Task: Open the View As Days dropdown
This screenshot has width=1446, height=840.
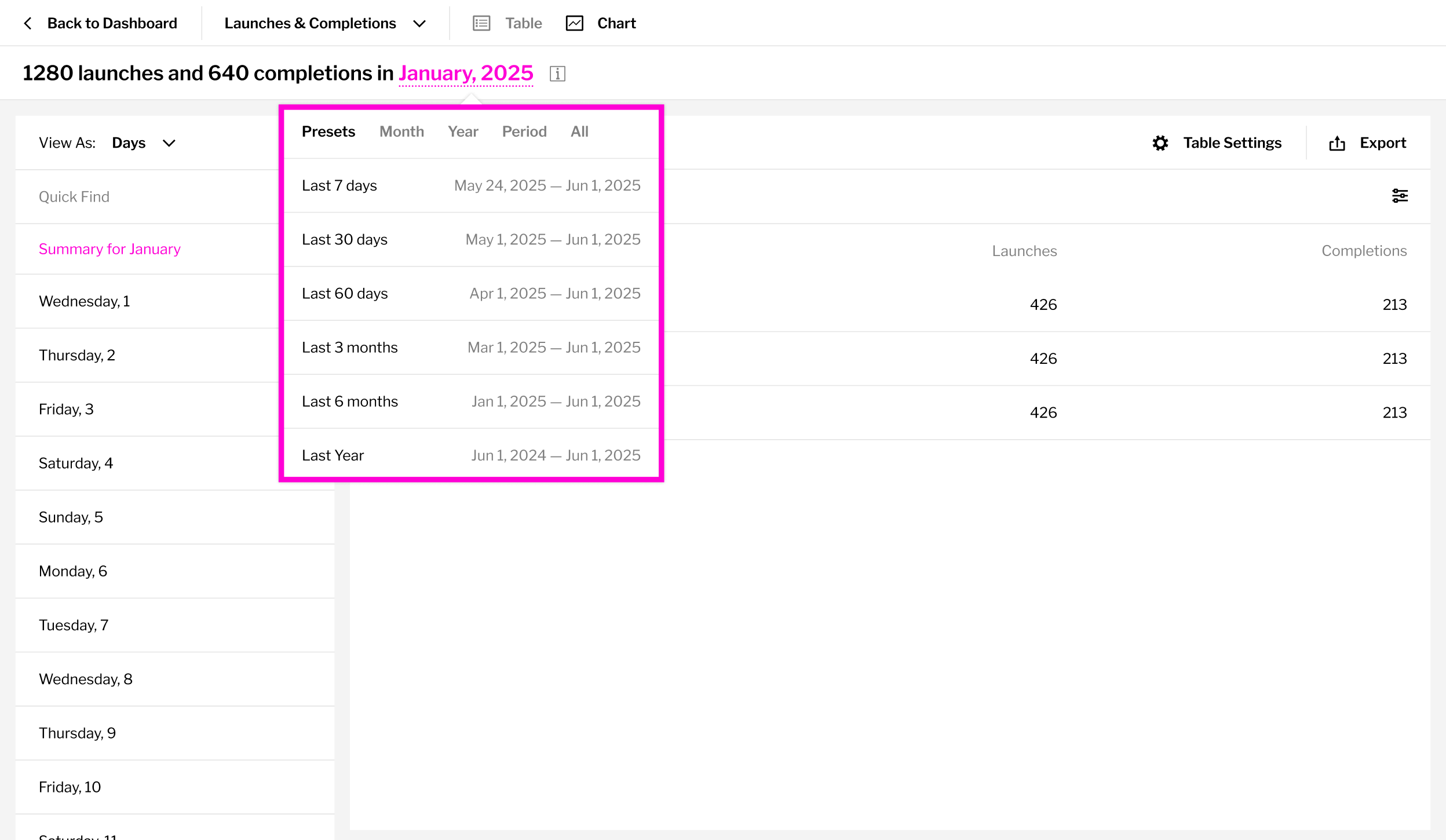Action: (x=143, y=143)
